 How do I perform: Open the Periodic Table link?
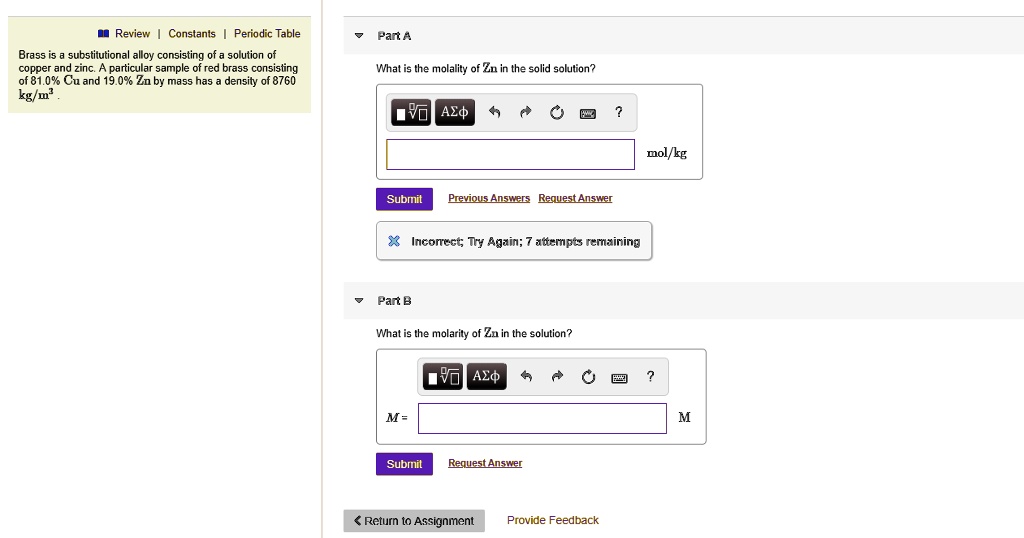267,34
